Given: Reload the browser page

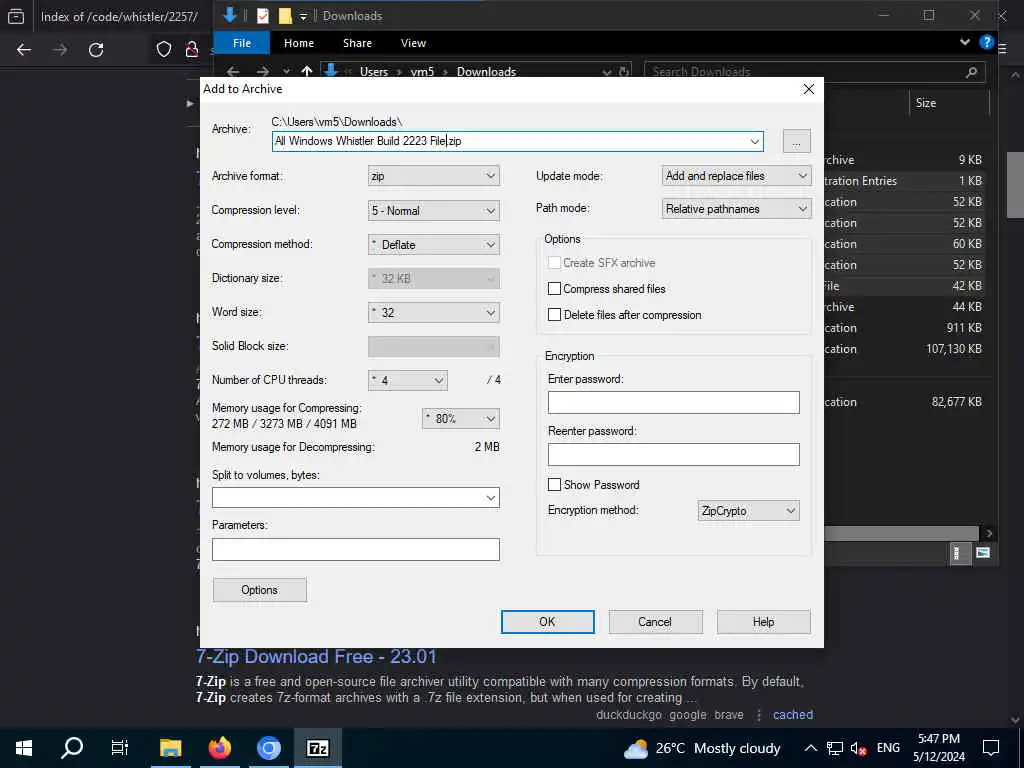Looking at the screenshot, I should 96,50.
